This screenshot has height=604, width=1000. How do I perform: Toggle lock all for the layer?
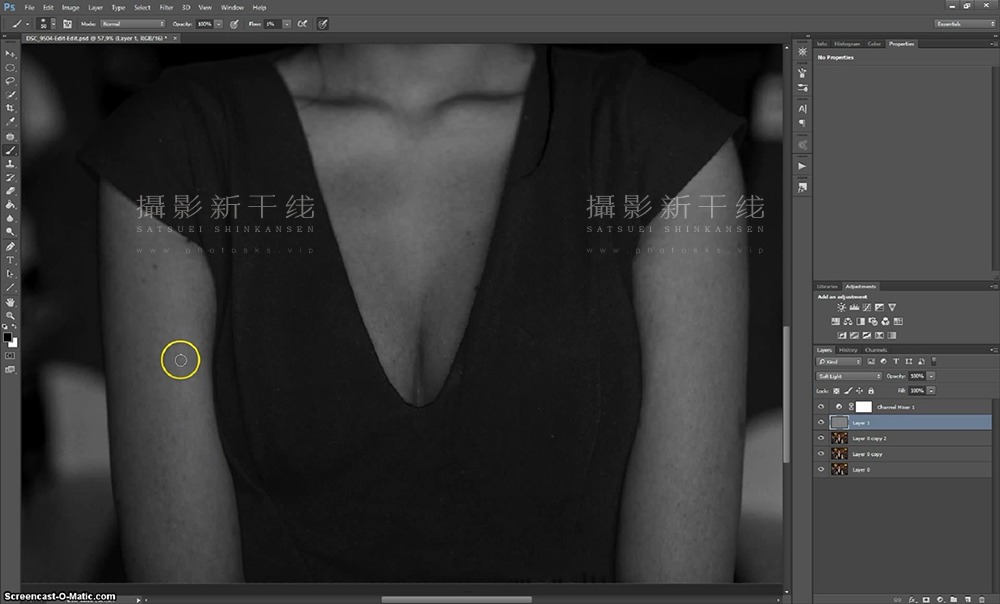871,391
